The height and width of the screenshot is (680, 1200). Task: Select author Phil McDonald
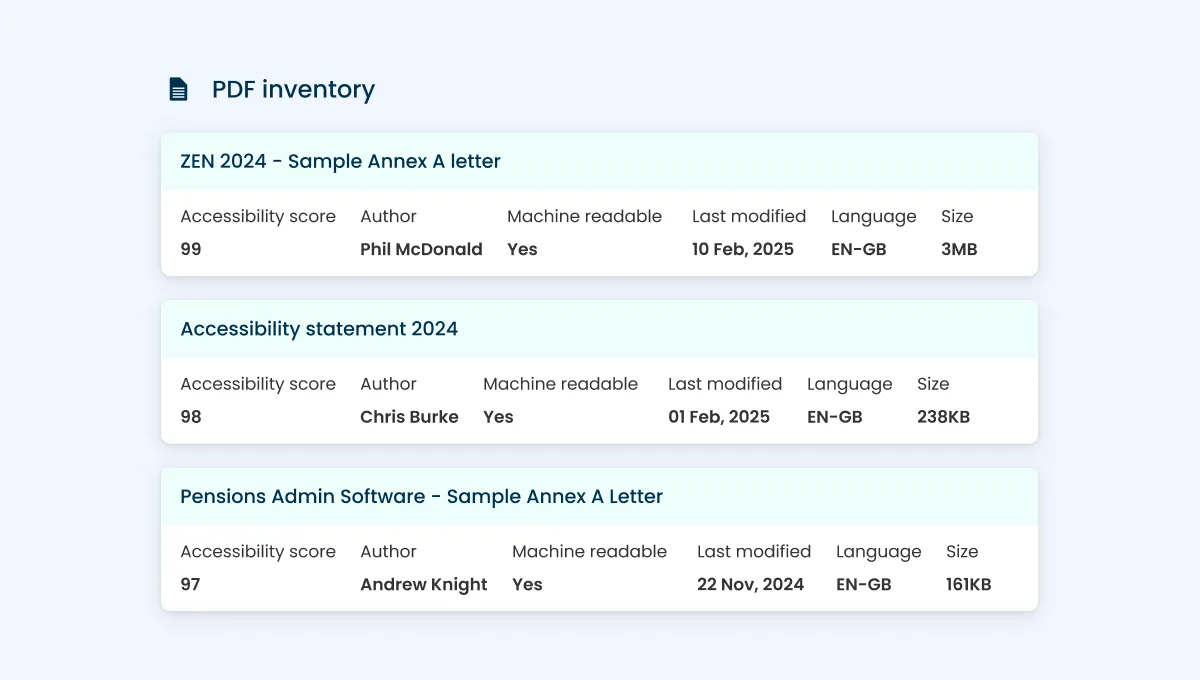(x=421, y=249)
